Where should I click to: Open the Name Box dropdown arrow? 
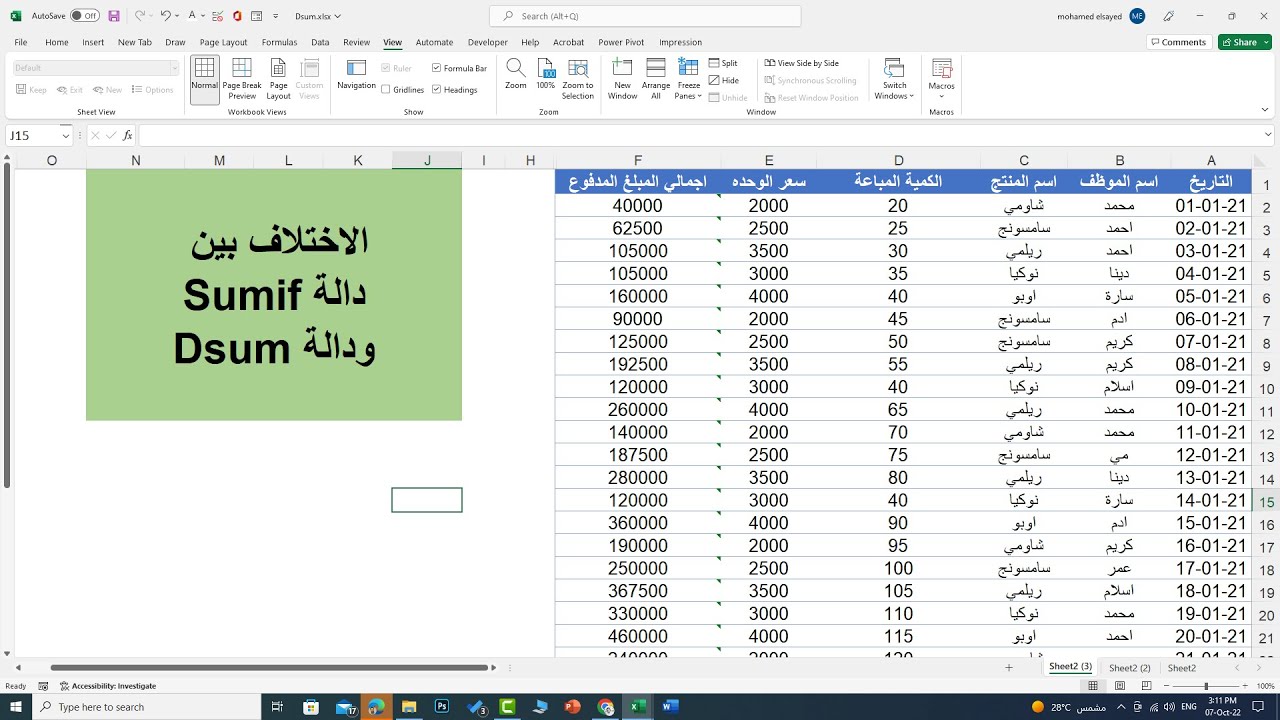pyautogui.click(x=66, y=135)
